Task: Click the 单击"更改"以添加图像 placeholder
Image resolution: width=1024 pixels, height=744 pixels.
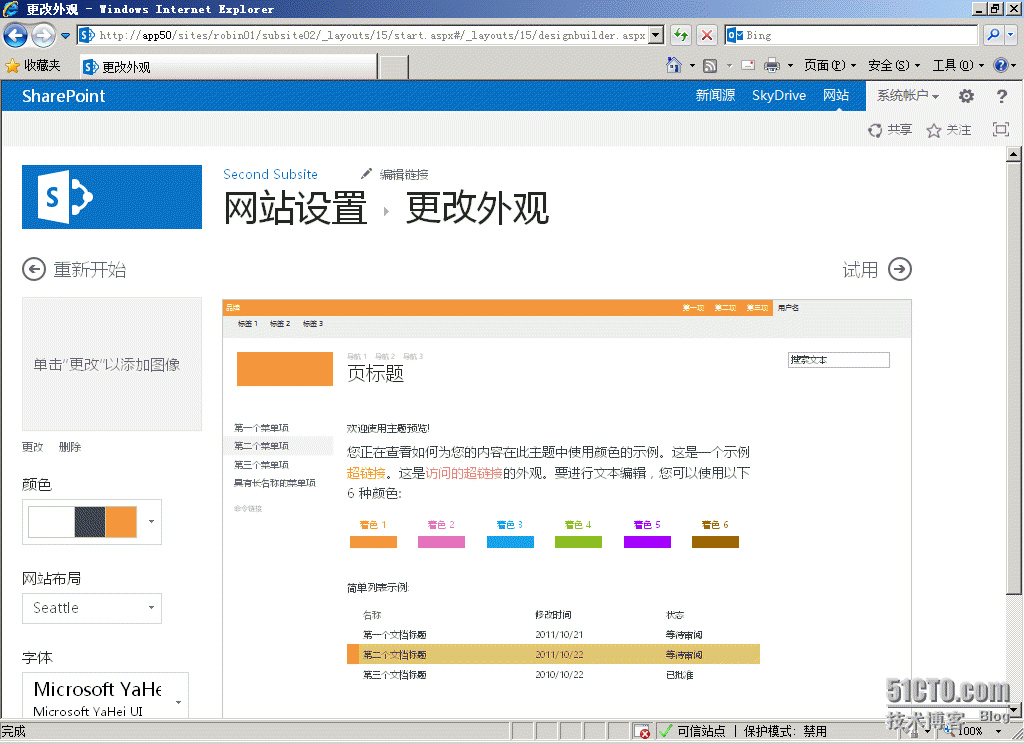Action: 112,364
